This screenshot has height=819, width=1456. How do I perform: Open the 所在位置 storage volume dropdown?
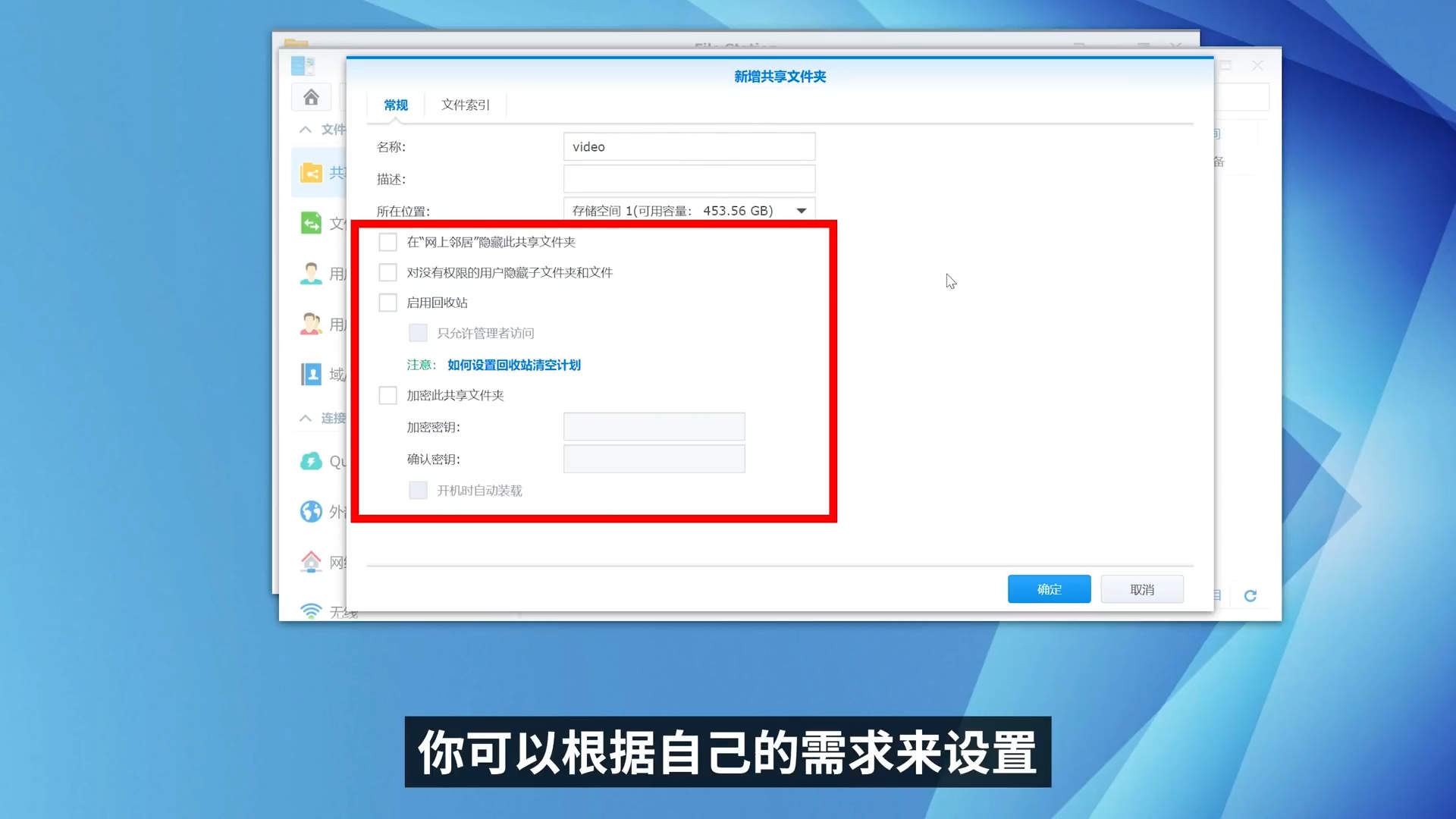[x=800, y=211]
